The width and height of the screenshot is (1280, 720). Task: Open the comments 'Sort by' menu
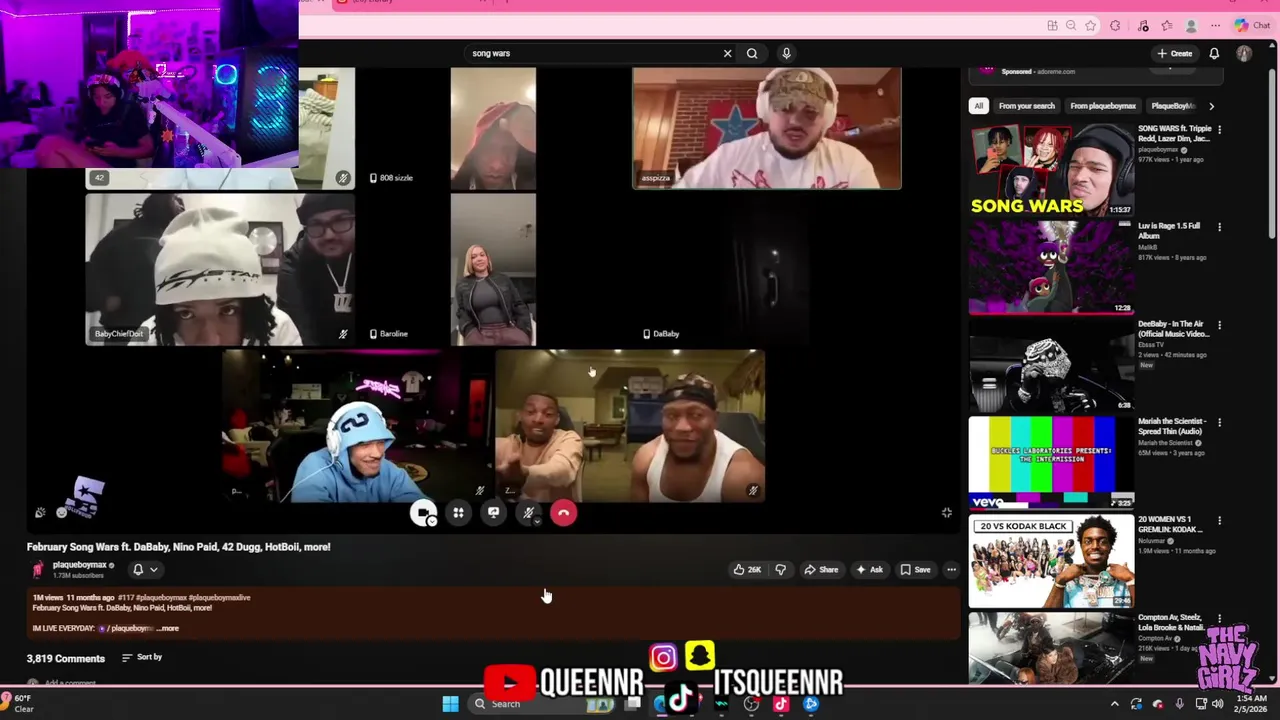point(142,657)
